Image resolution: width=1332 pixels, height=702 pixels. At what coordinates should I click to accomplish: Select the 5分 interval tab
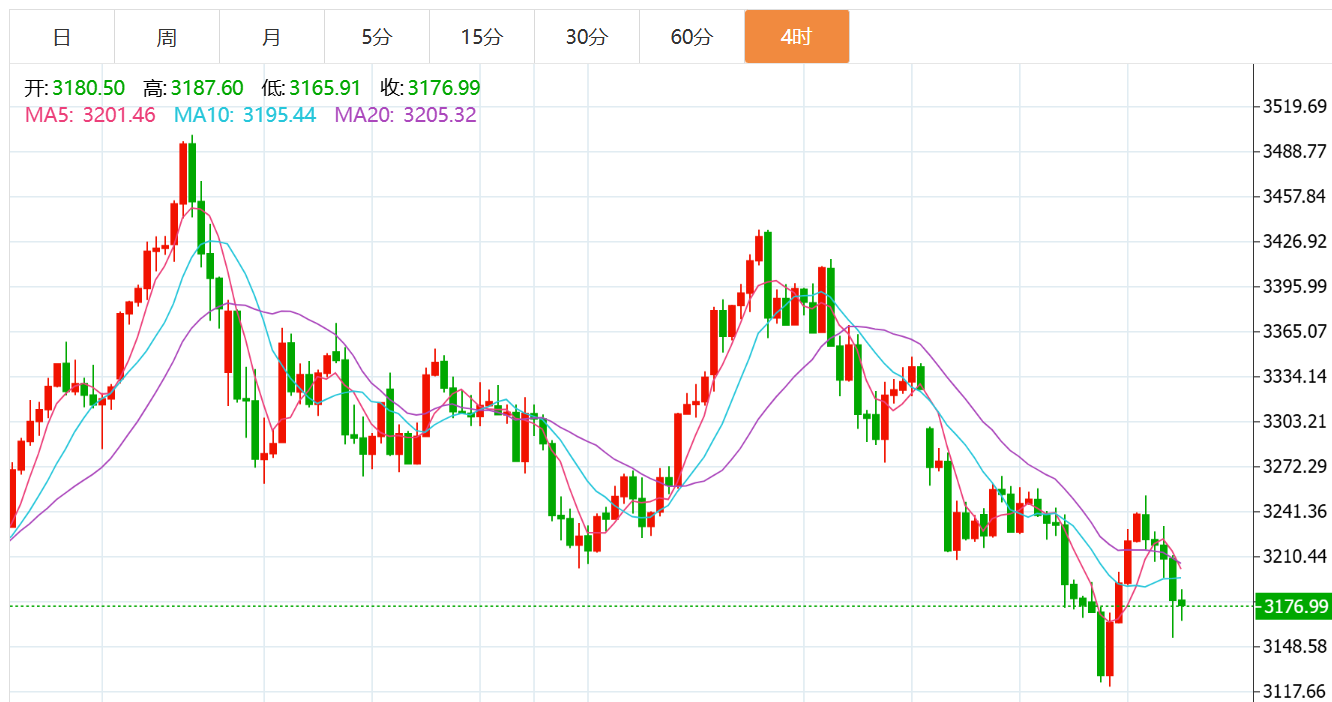[377, 37]
